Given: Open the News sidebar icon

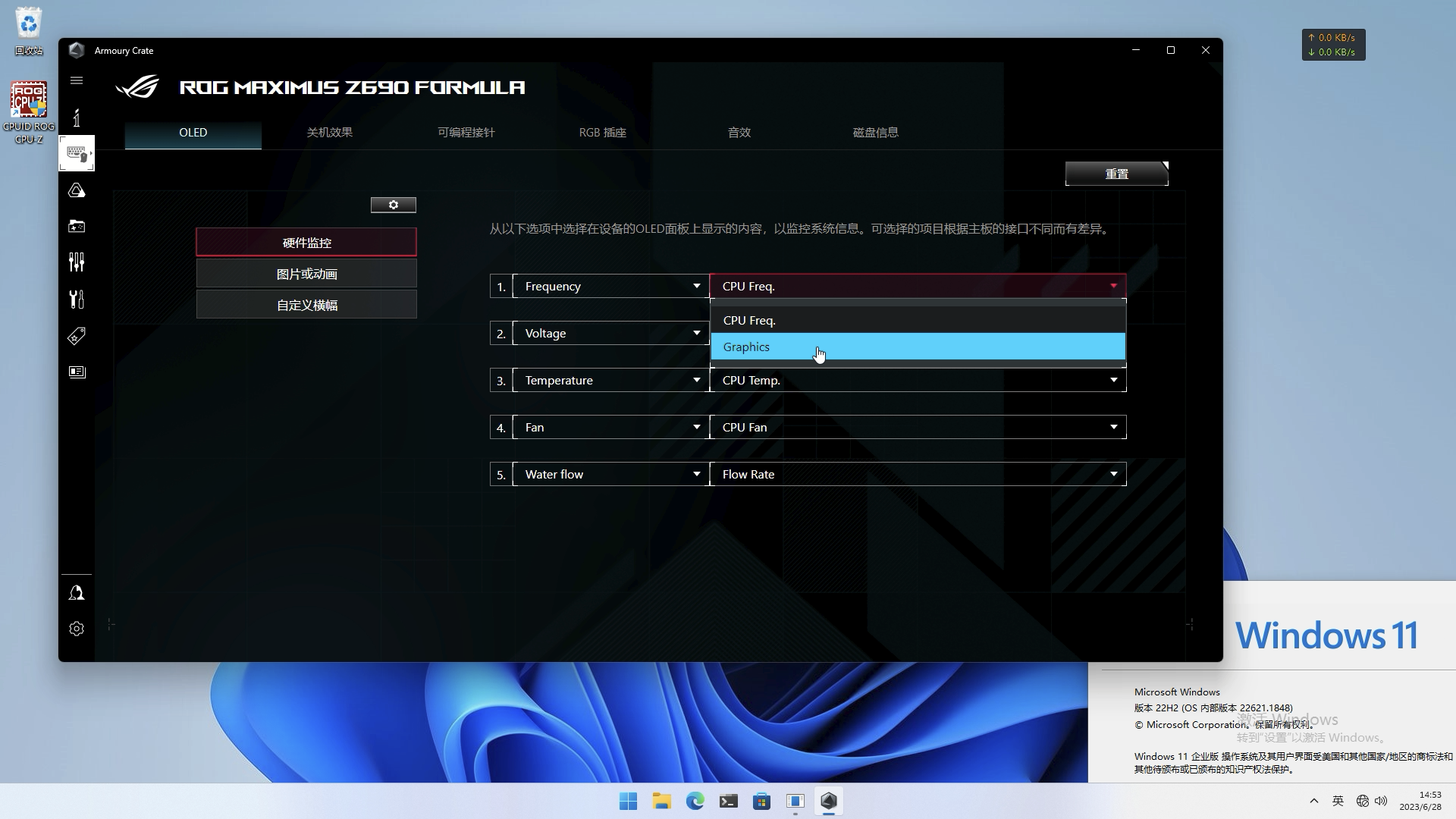Looking at the screenshot, I should (x=77, y=372).
